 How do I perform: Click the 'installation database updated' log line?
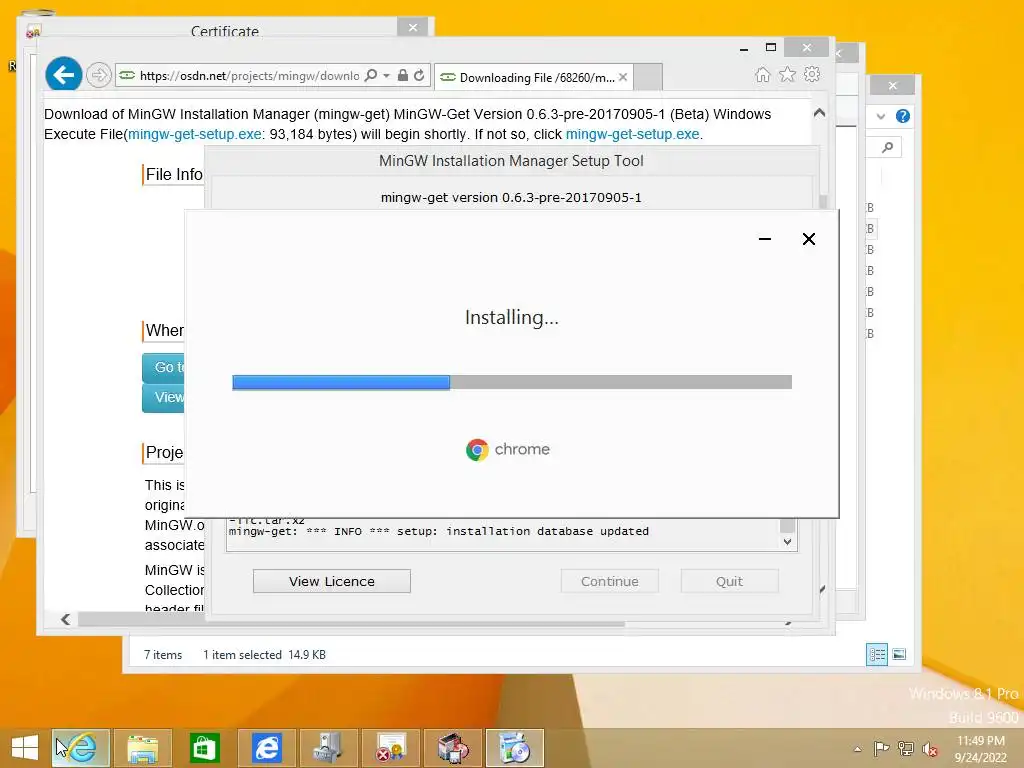click(x=439, y=532)
